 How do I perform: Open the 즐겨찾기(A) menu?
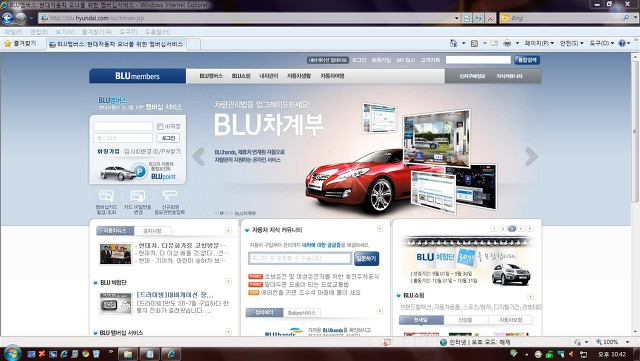click(x=97, y=31)
